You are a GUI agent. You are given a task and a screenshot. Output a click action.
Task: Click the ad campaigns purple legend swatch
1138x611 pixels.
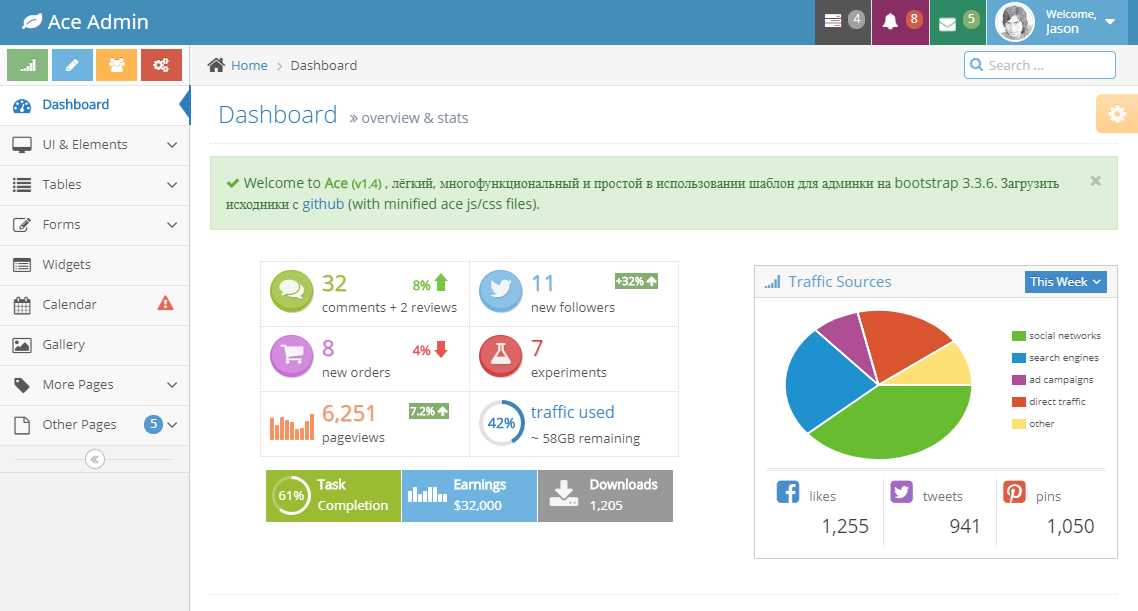click(x=1018, y=380)
